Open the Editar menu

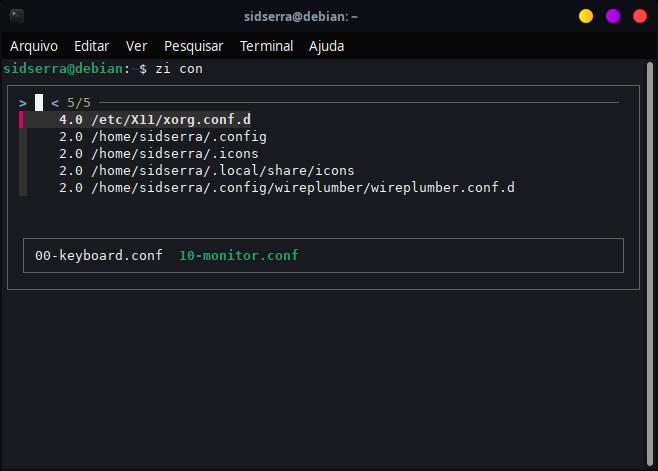click(92, 46)
